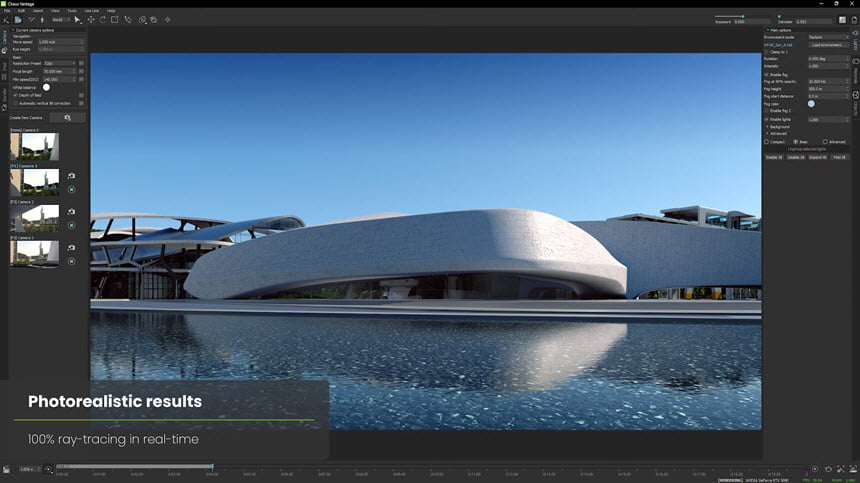Click the Load environment button

click(x=828, y=45)
